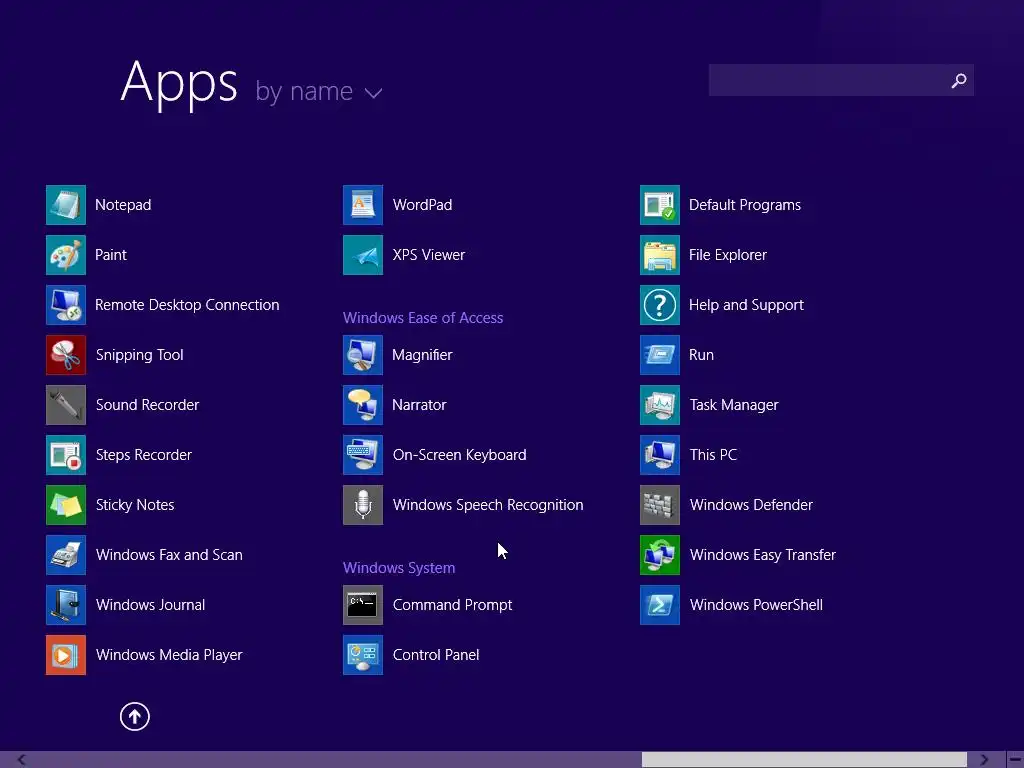The image size is (1024, 768).
Task: Launch Steps Recorder icon
Action: pyautogui.click(x=66, y=455)
